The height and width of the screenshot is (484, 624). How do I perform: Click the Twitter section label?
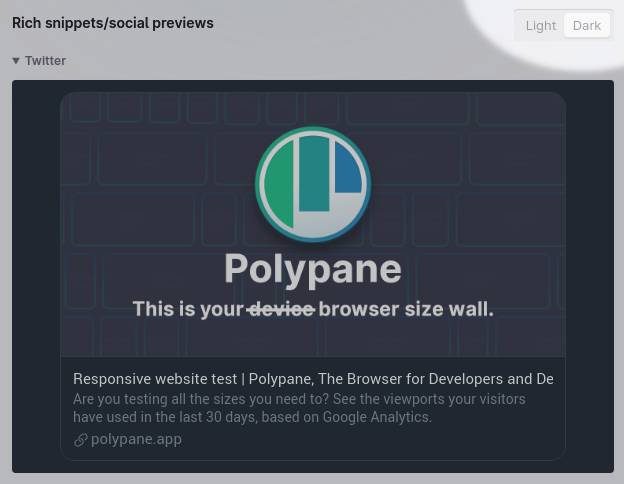(x=45, y=60)
